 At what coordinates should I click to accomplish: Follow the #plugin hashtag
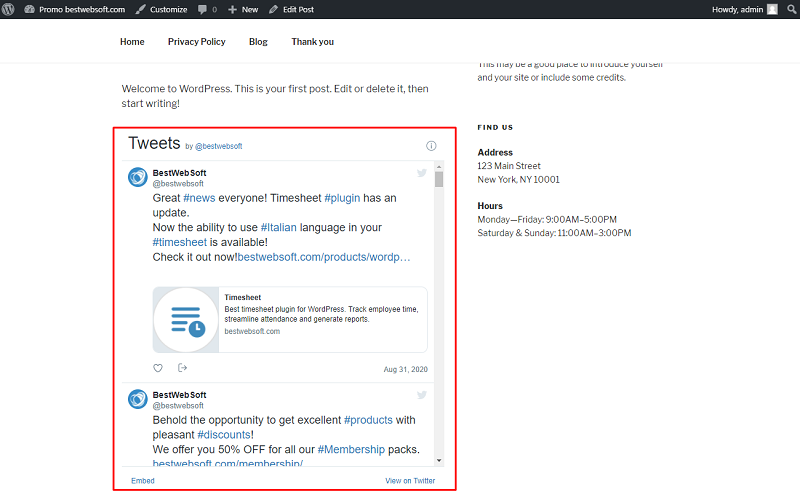342,198
